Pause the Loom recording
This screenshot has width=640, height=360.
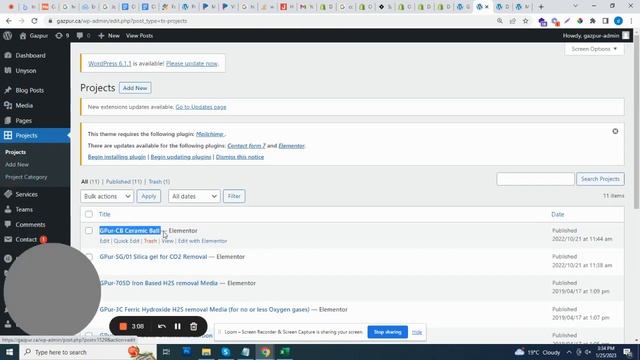click(x=178, y=327)
